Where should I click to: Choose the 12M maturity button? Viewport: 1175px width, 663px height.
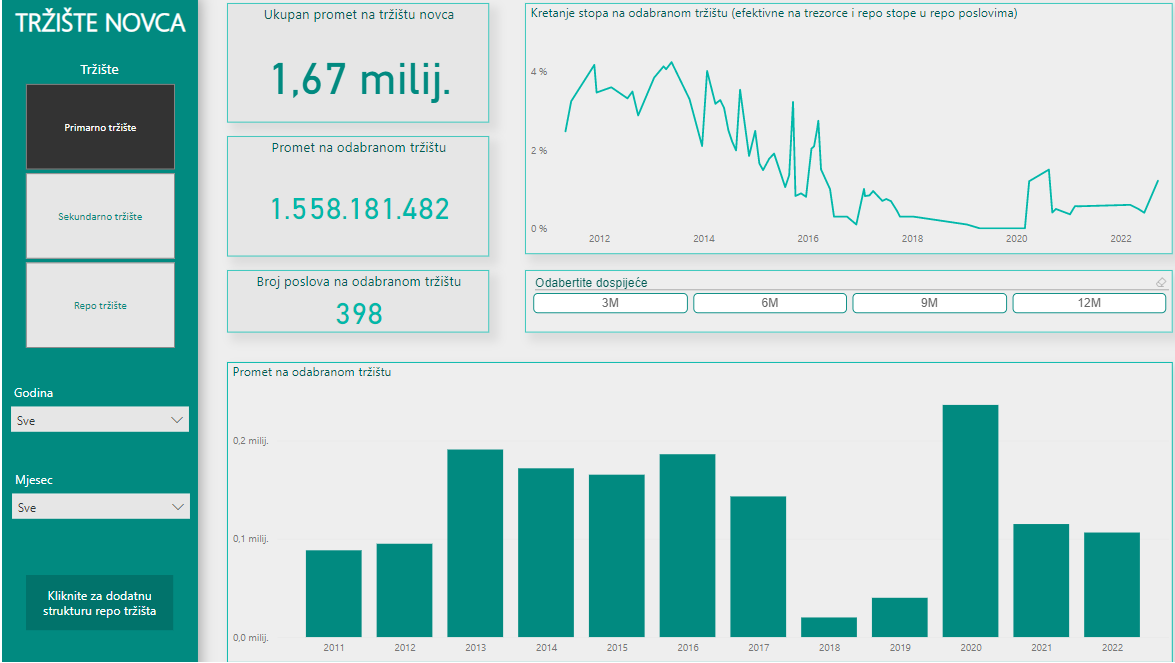click(x=1089, y=303)
